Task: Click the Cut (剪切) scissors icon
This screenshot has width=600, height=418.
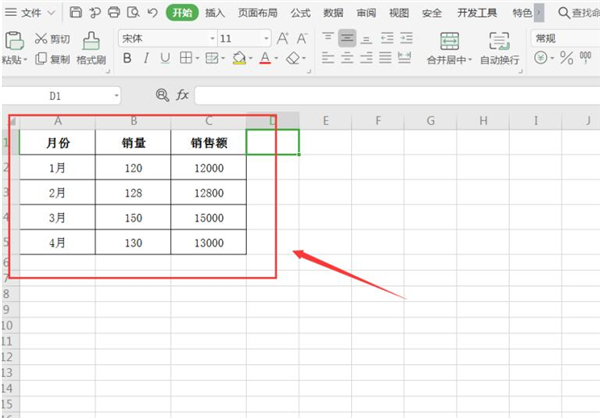Action: click(x=41, y=38)
